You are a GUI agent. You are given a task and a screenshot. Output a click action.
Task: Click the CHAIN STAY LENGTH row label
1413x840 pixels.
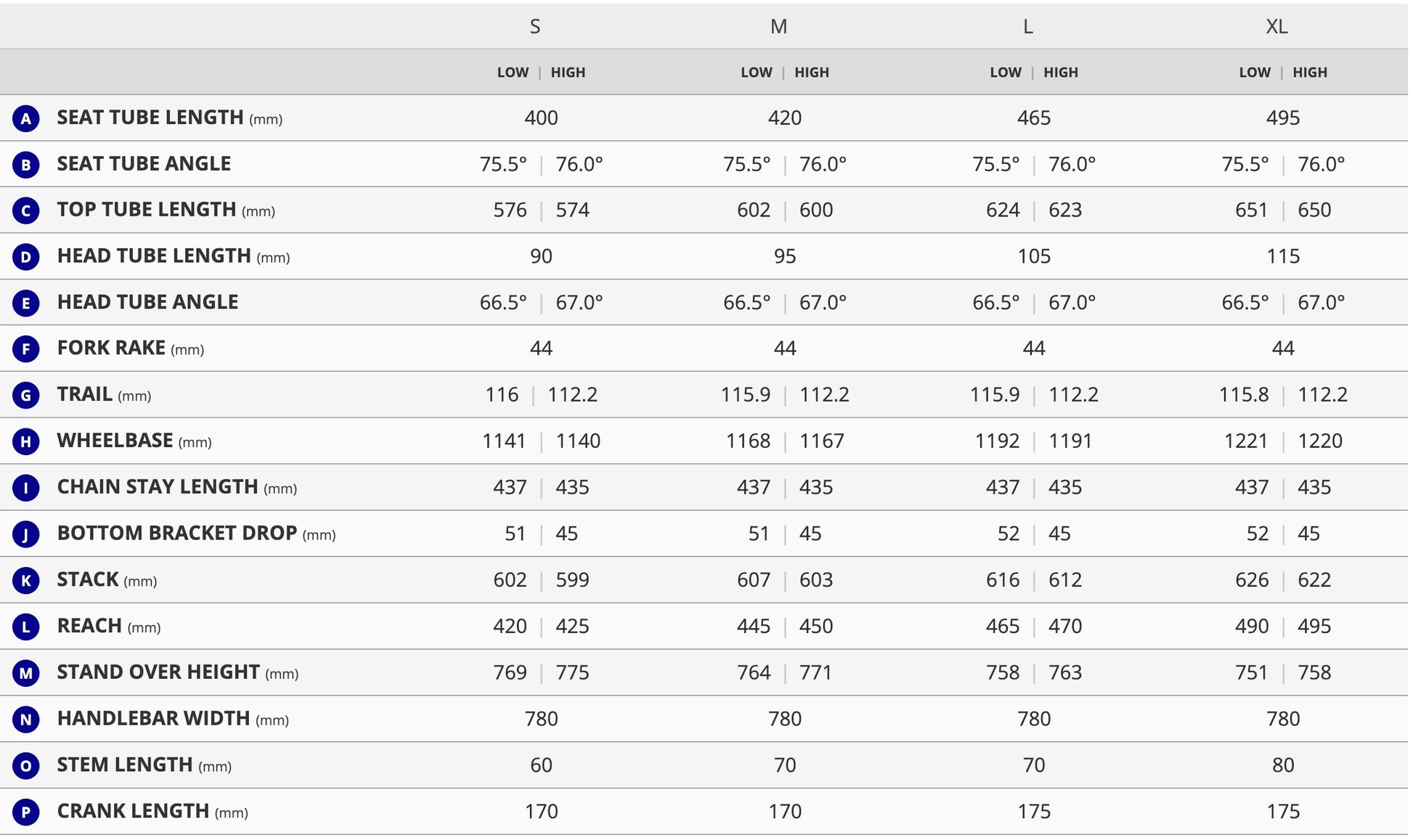coord(158,487)
